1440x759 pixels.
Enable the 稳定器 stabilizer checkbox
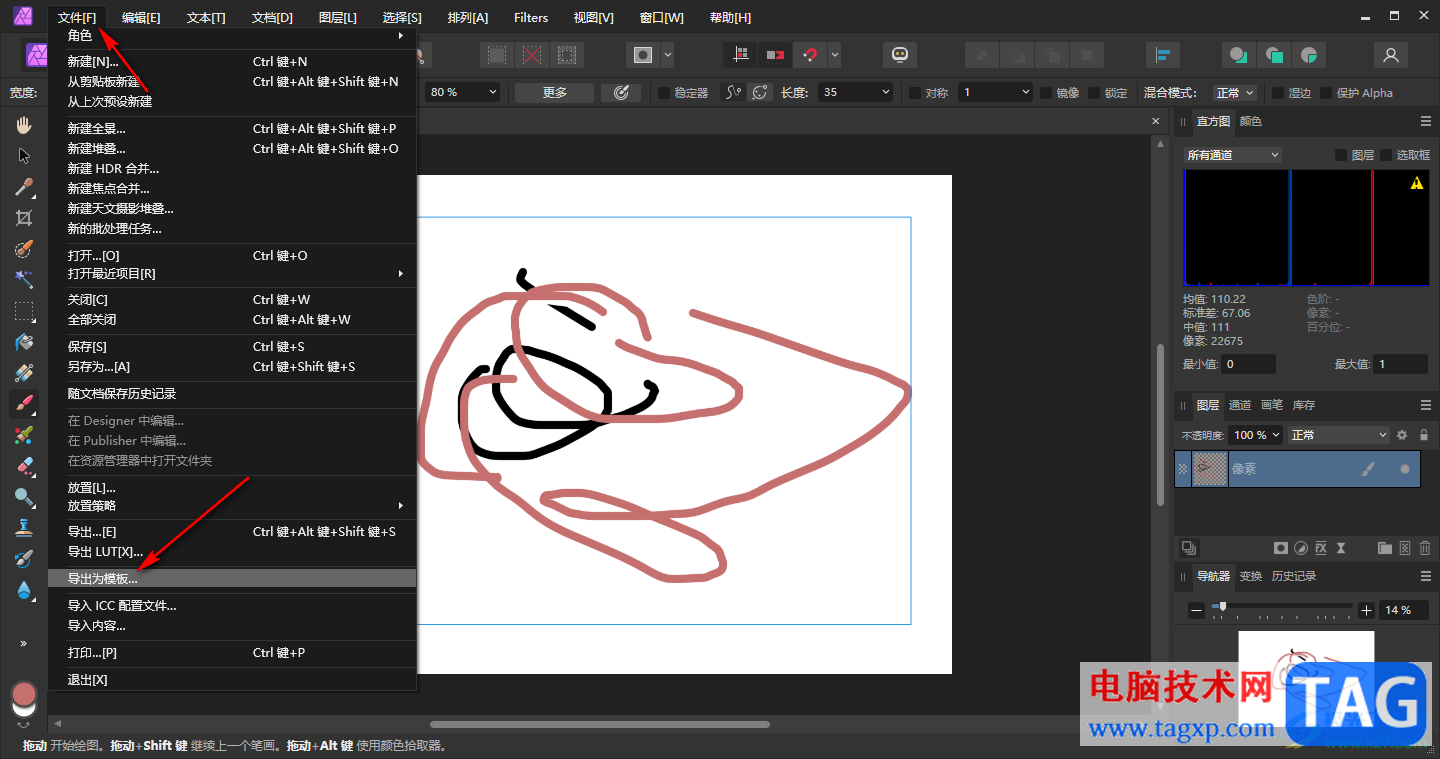click(664, 93)
